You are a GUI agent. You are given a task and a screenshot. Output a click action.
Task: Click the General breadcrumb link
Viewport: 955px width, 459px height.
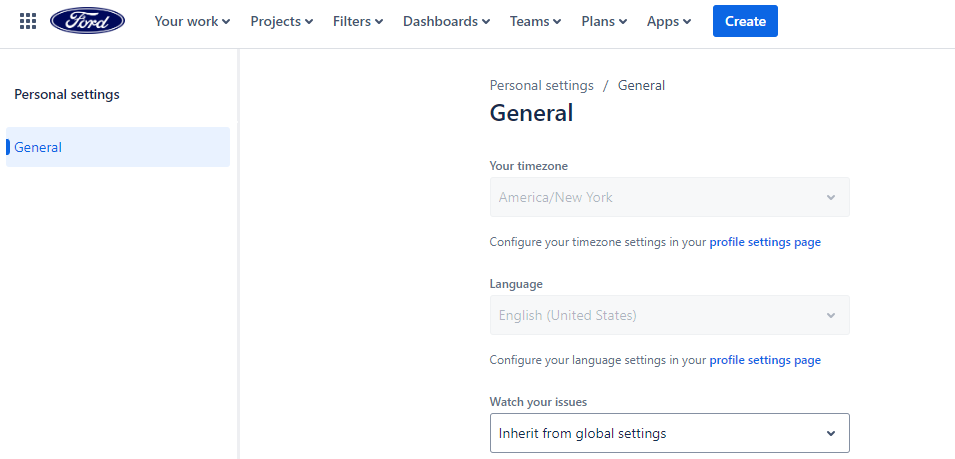[641, 85]
